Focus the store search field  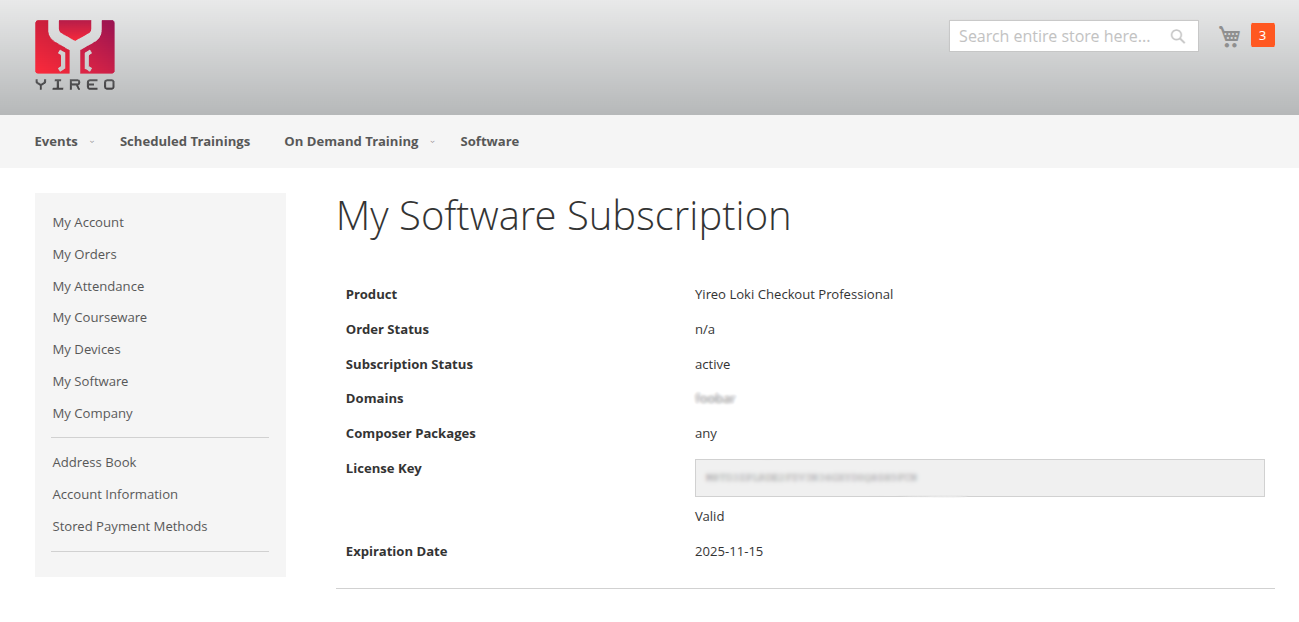[1055, 37]
